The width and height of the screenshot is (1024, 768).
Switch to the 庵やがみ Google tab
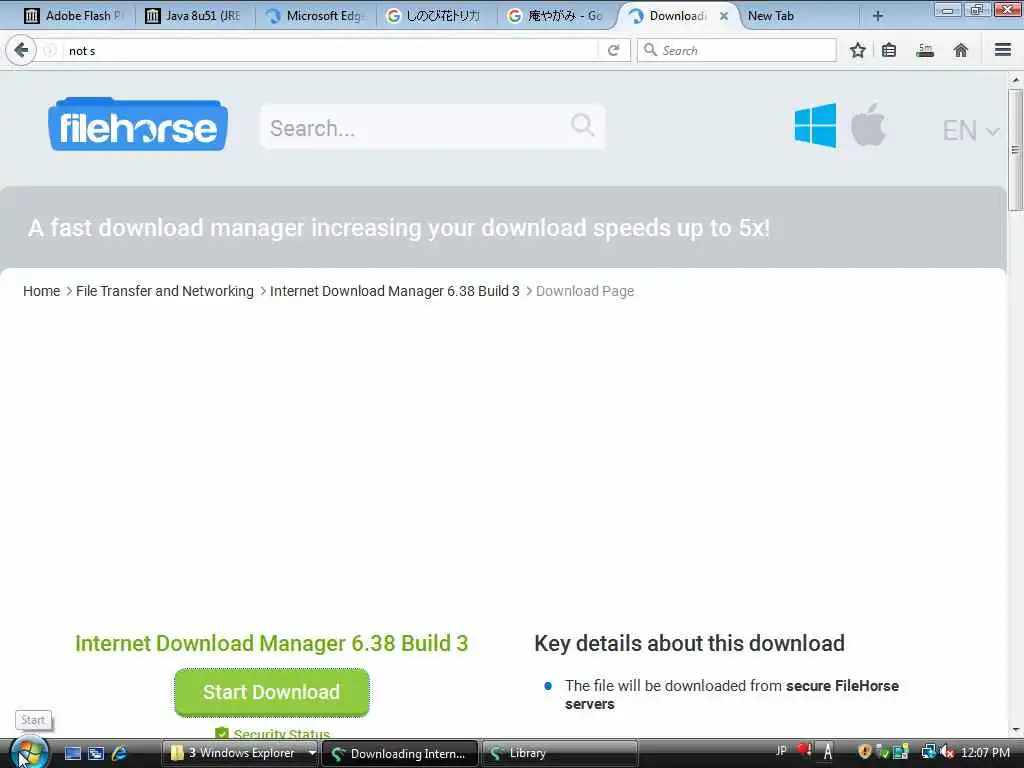tap(556, 16)
